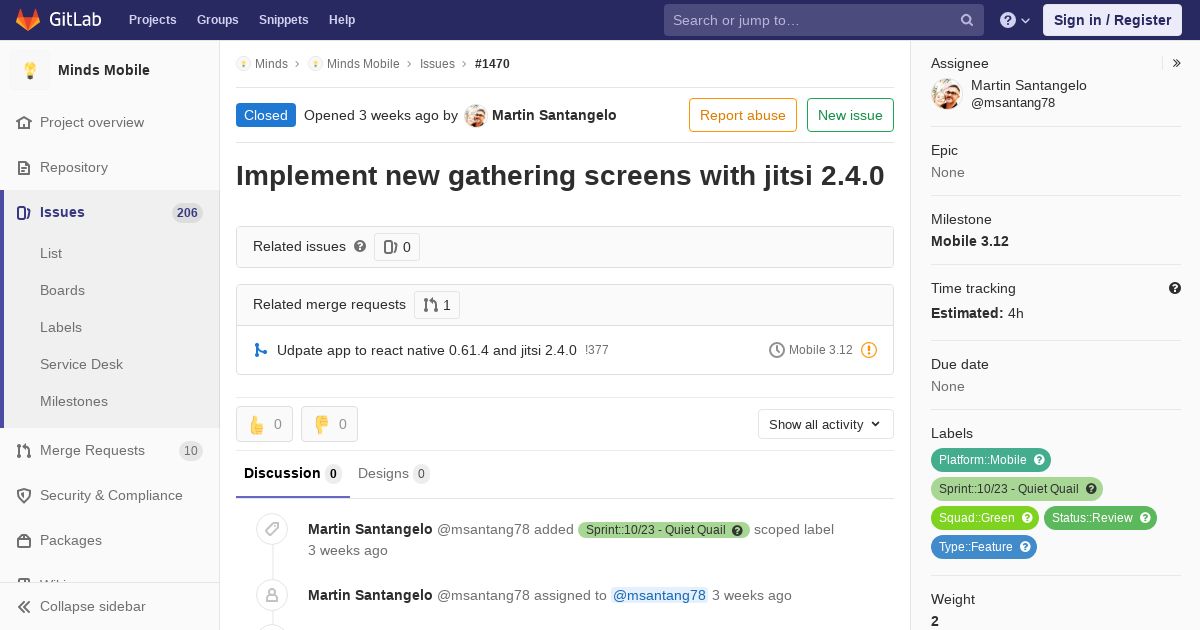Viewport: 1200px width, 630px height.
Task: Open issue Boards in sidebar
Action: tap(62, 290)
